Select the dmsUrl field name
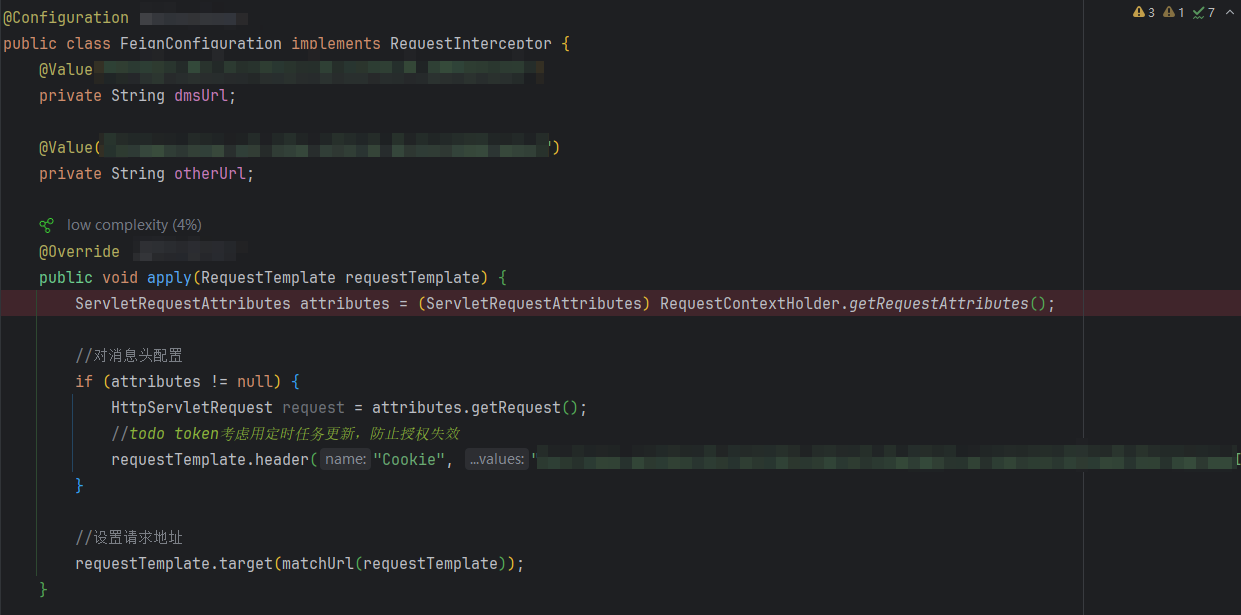1241x615 pixels. pyautogui.click(x=203, y=95)
